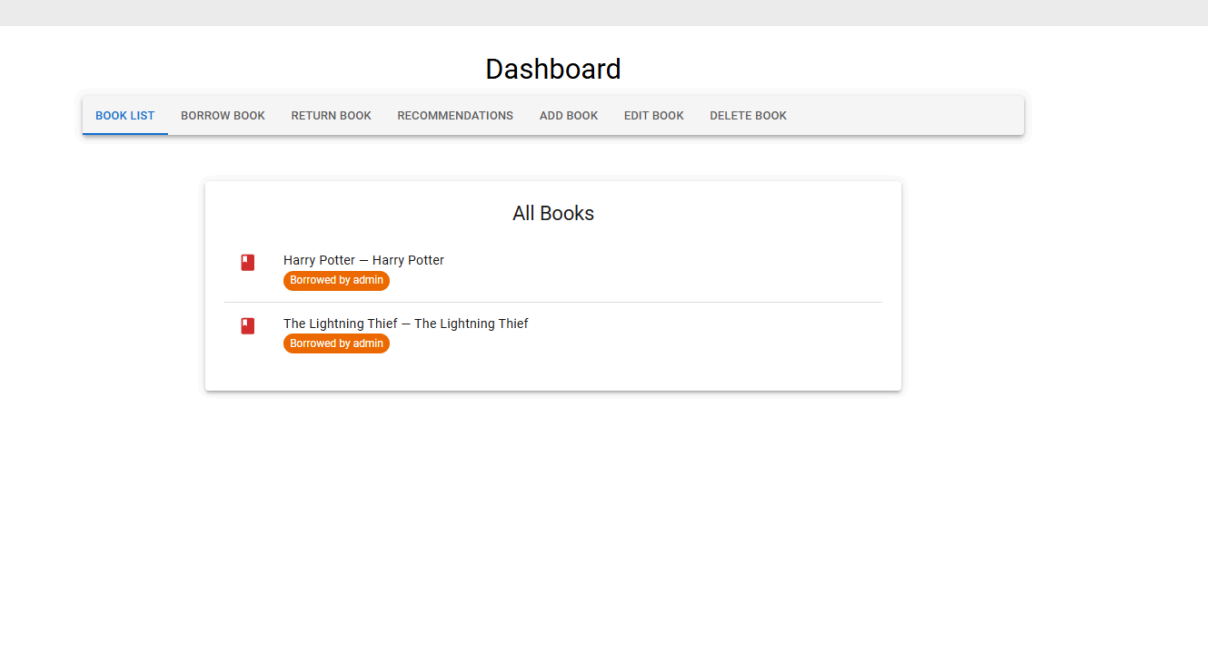Click the All Books card heading
Viewport: 1208px width, 665px height.
(x=553, y=213)
